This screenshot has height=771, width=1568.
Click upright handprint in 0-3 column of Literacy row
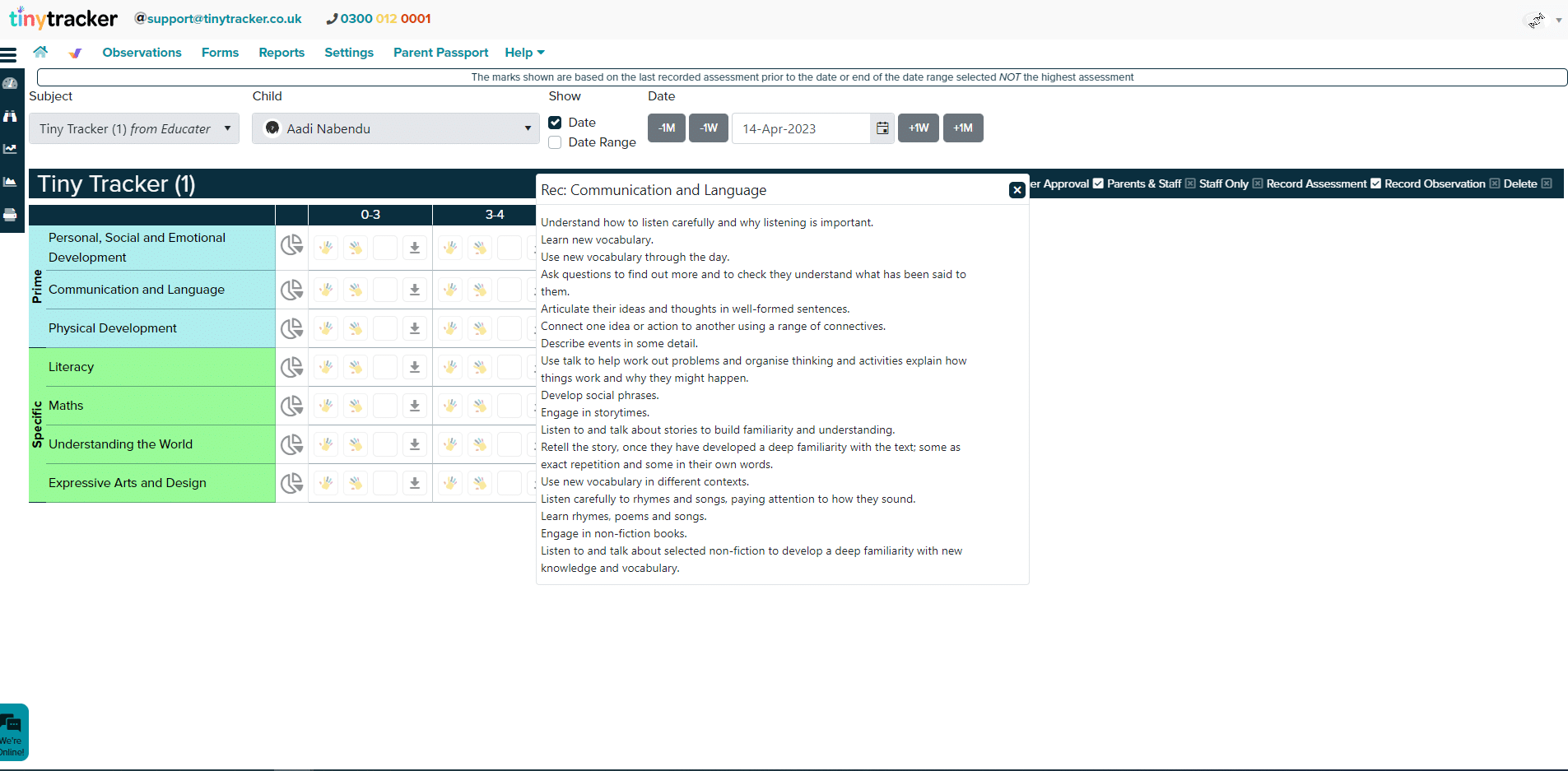[326, 367]
